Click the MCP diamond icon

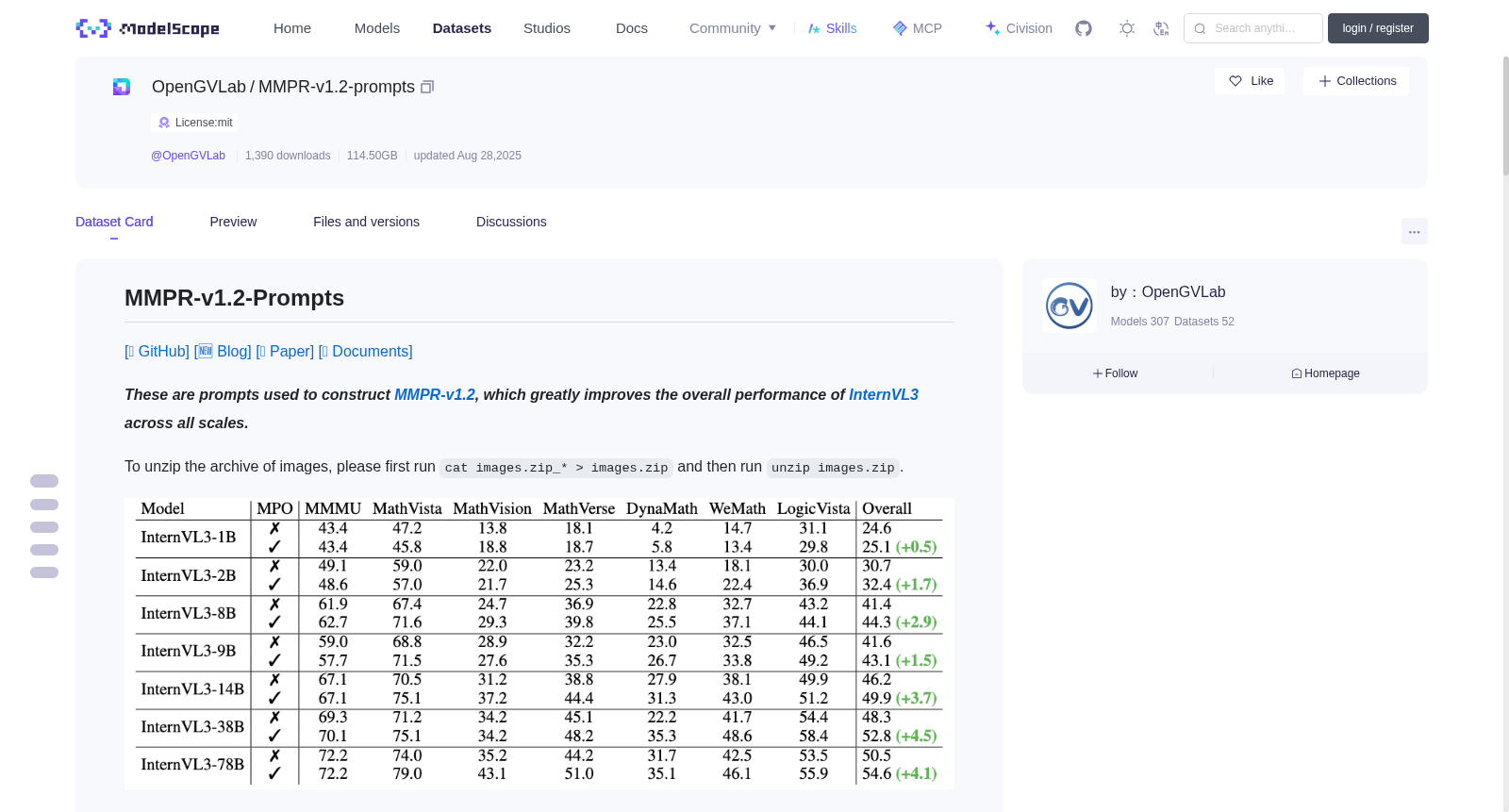coord(900,28)
